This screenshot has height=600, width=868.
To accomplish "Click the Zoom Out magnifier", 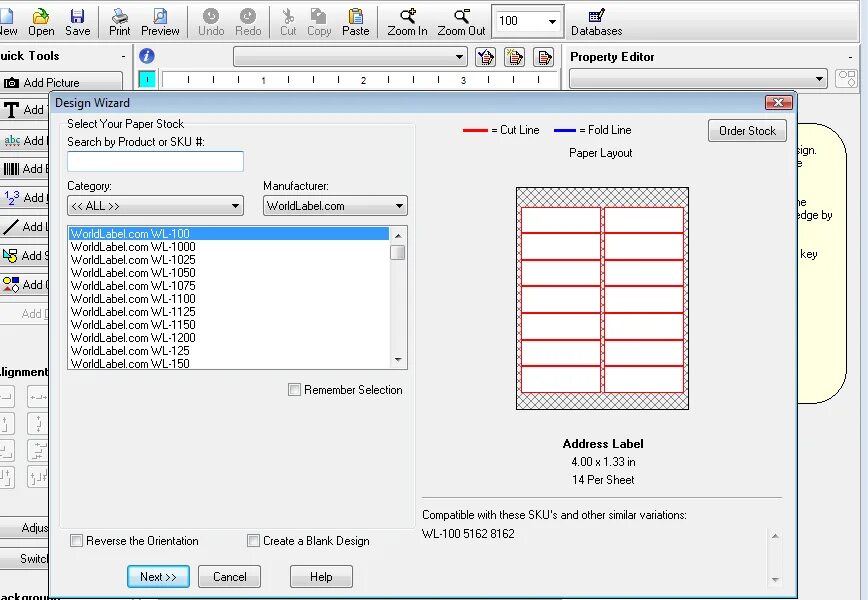I will coord(461,23).
